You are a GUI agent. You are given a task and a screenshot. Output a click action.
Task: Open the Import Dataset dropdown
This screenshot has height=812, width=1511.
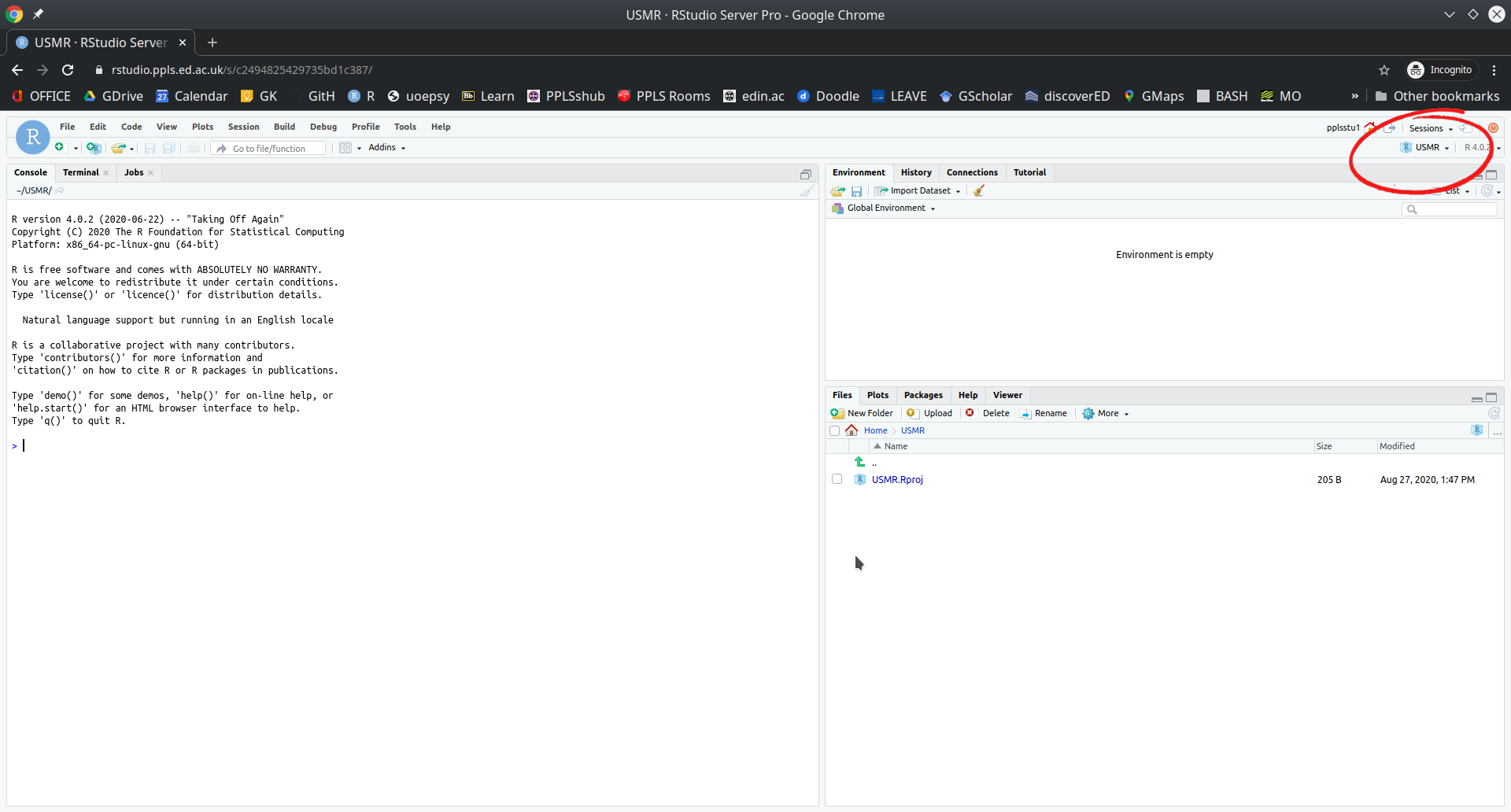918,190
